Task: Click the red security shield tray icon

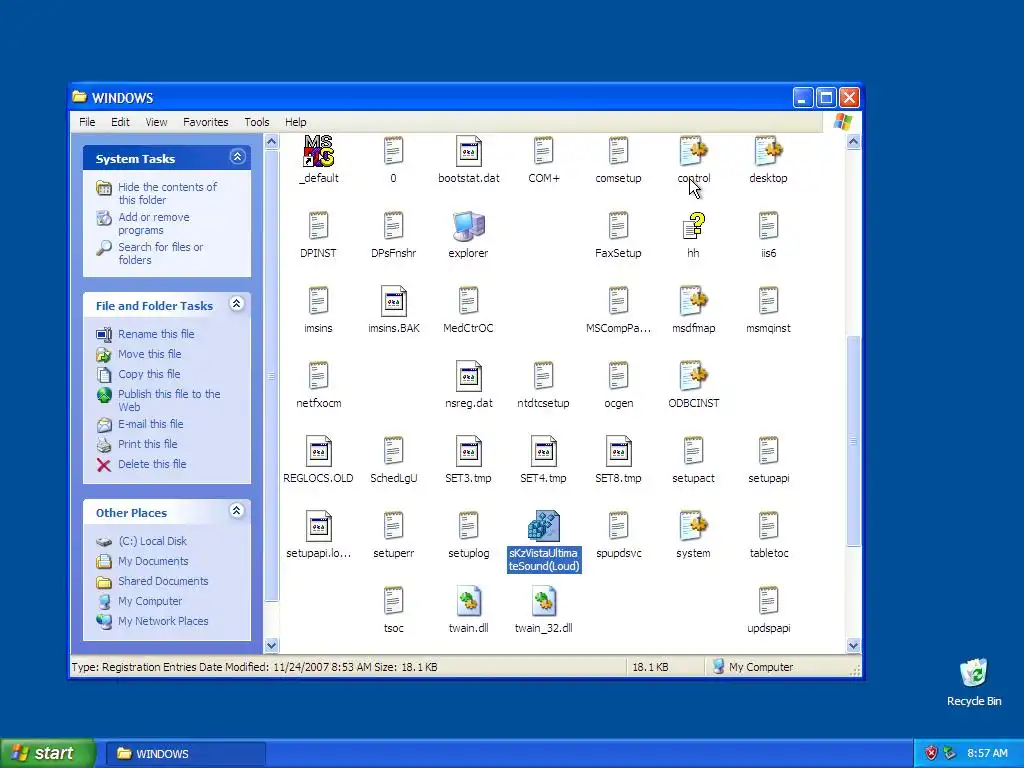Action: [931, 754]
